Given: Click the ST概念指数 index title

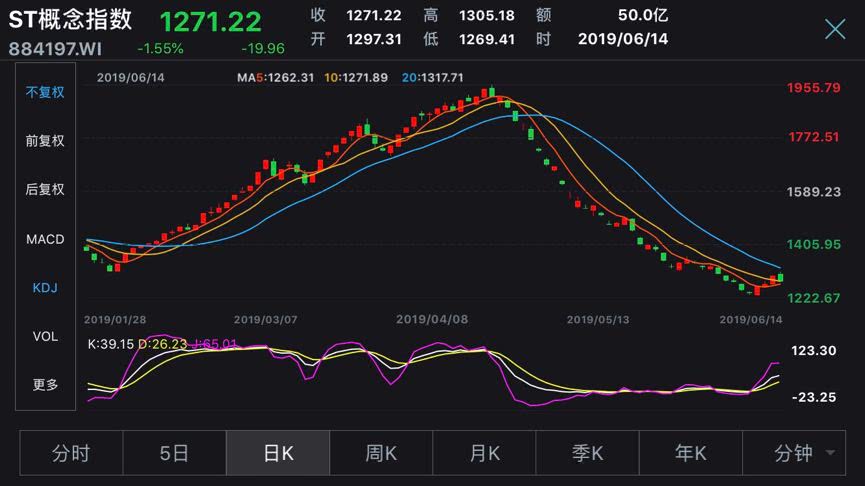Looking at the screenshot, I should click(x=70, y=20).
